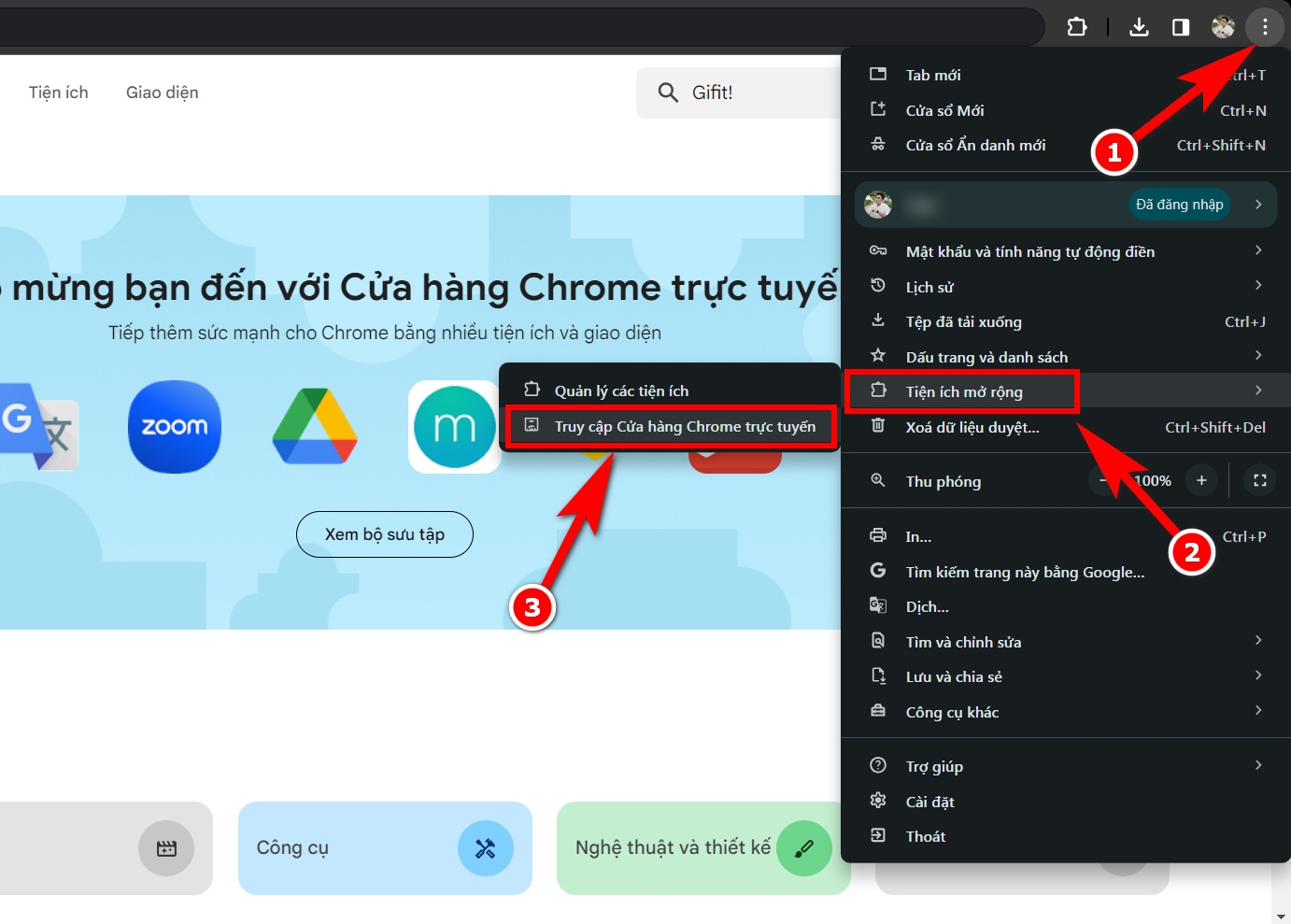This screenshot has width=1291, height=924.
Task: Open the Extensions puzzle icon in the toolbar
Action: coord(1076,26)
